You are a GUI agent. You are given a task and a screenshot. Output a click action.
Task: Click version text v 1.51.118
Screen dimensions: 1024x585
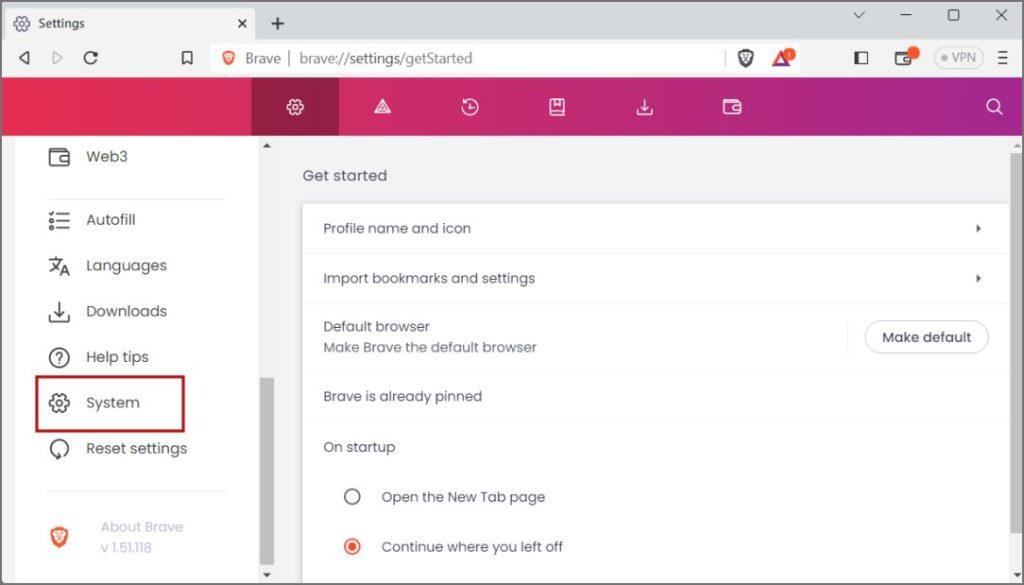point(126,548)
